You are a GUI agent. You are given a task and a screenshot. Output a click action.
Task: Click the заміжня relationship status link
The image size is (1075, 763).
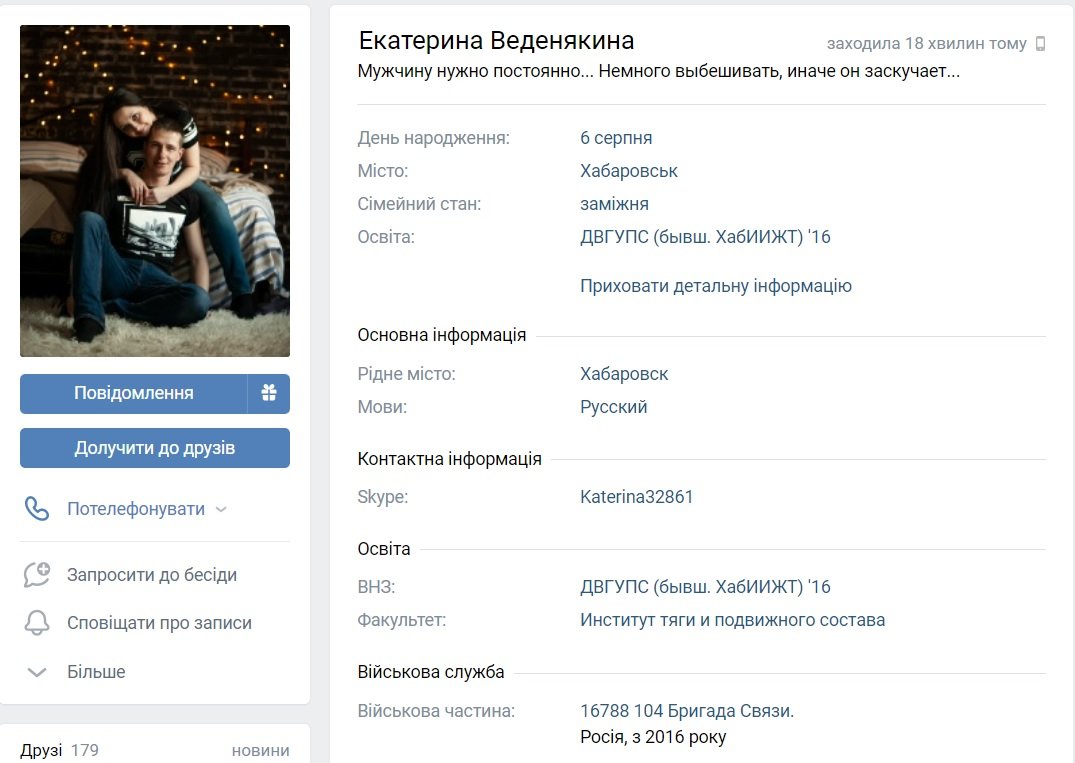pyautogui.click(x=614, y=204)
